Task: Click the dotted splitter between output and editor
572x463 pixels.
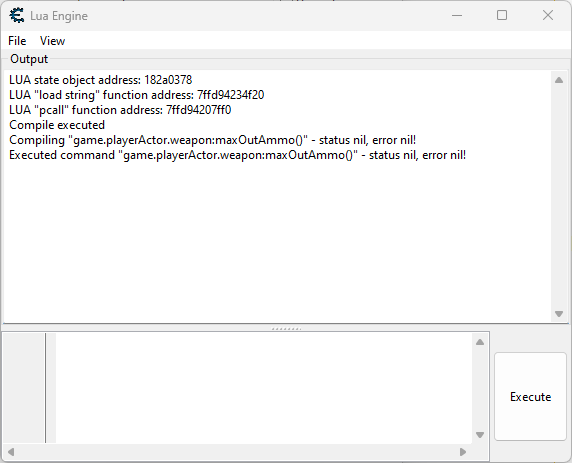Action: (x=286, y=329)
